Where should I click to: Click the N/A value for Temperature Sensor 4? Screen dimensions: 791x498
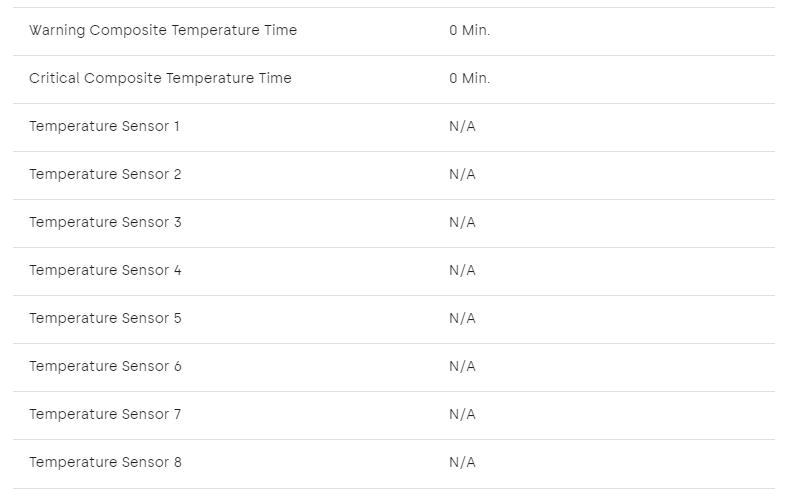(x=462, y=270)
